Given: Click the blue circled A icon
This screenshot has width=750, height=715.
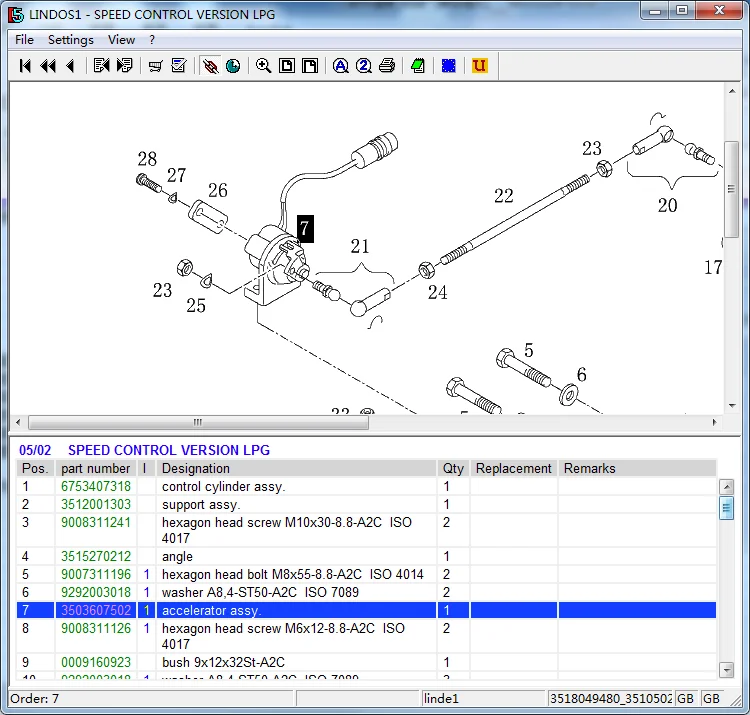Looking at the screenshot, I should (340, 66).
